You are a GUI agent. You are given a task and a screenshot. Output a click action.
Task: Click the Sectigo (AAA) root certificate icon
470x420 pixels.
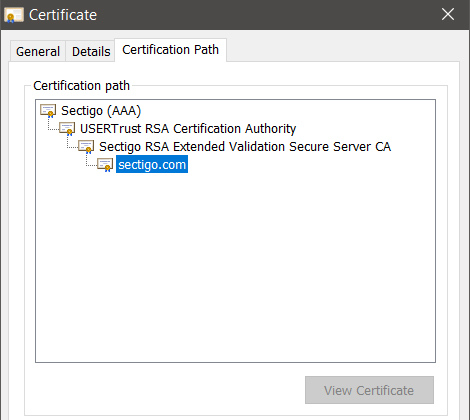(48, 111)
